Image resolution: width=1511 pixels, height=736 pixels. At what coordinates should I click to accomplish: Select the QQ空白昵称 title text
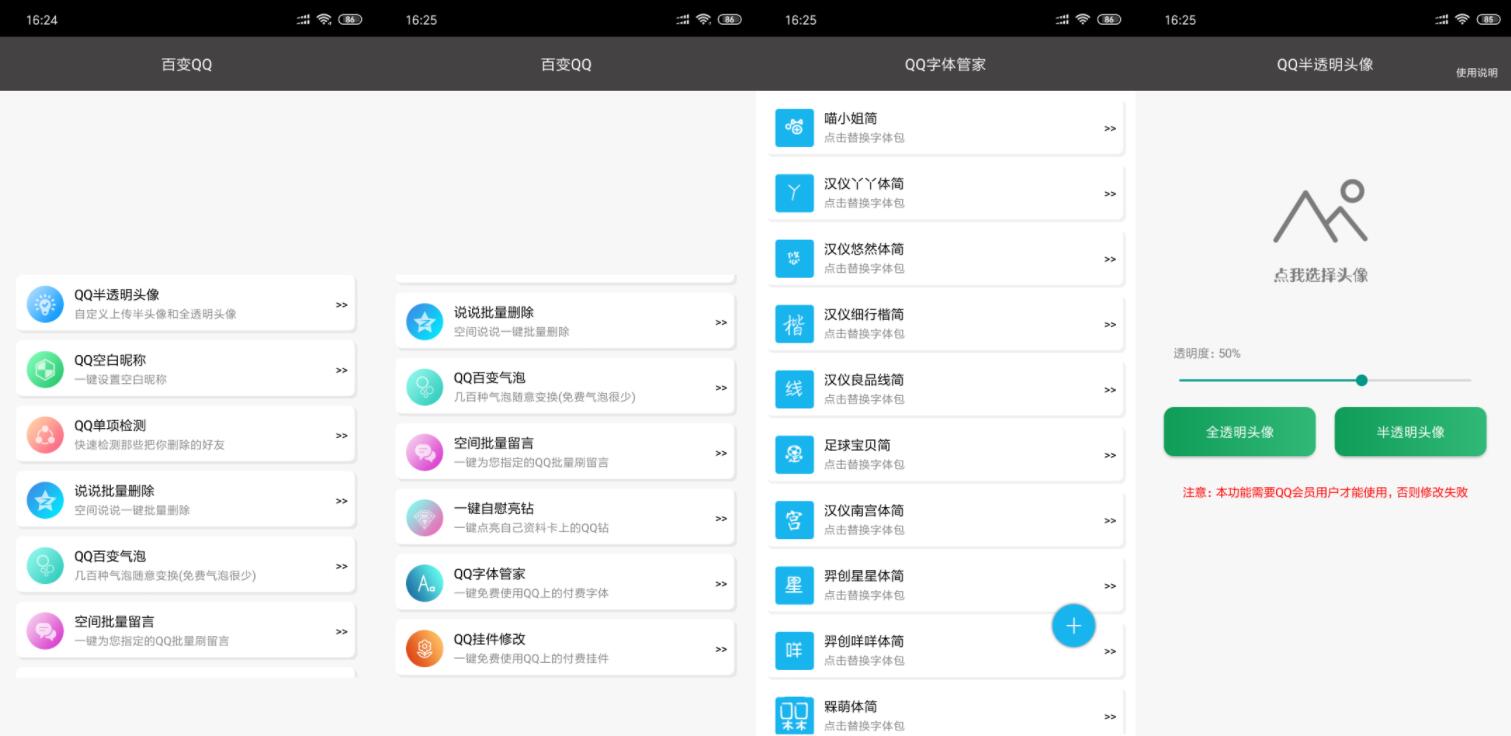(110, 360)
